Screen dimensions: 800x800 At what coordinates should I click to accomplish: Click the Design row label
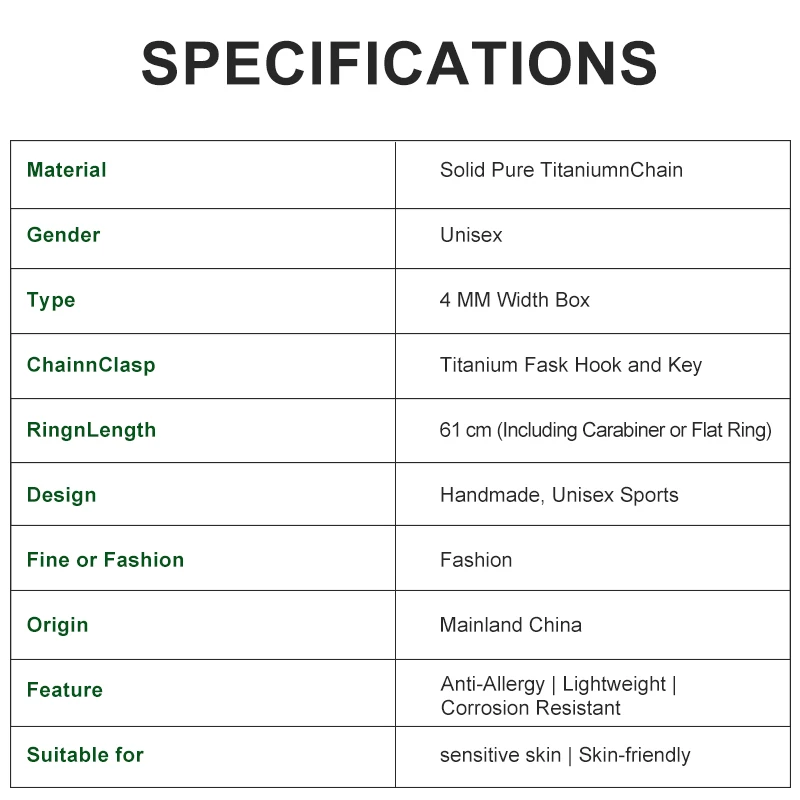62,495
